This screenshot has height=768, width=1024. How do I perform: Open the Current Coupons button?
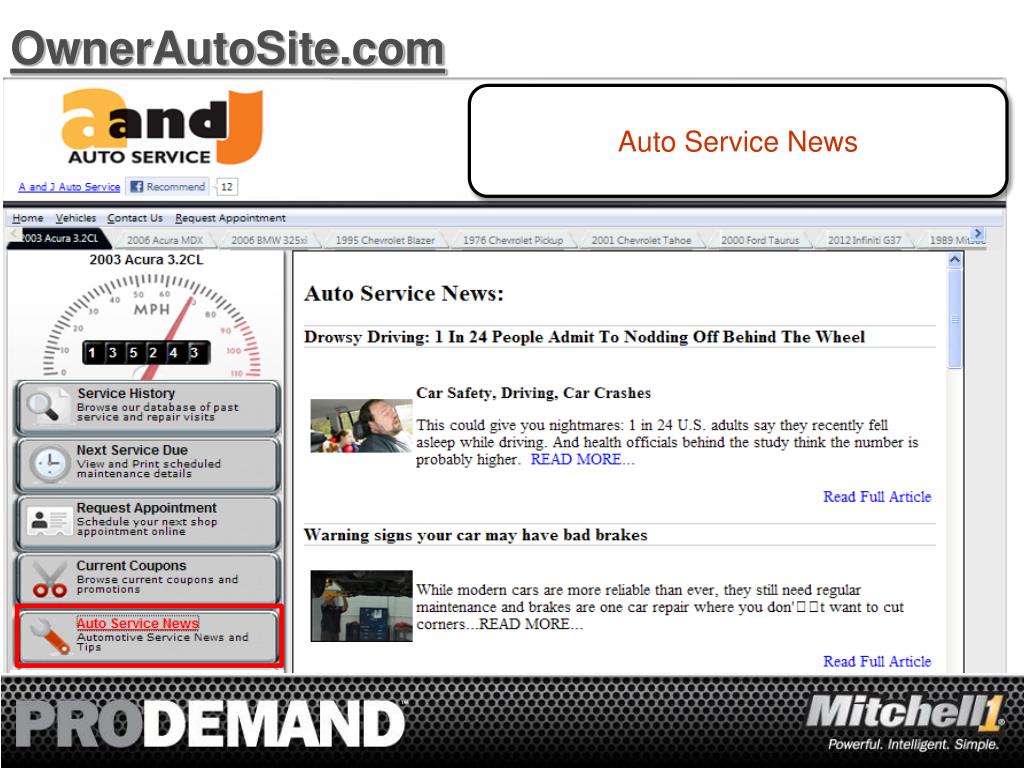pos(148,579)
